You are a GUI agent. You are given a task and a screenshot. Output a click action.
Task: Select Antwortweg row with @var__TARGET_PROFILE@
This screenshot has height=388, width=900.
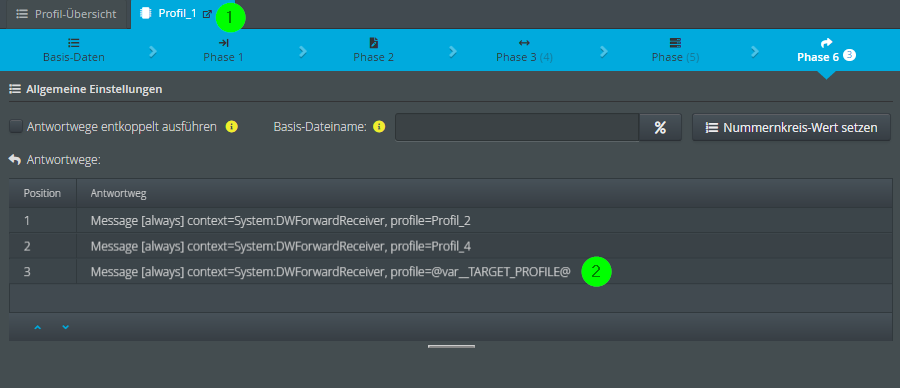pos(451,271)
